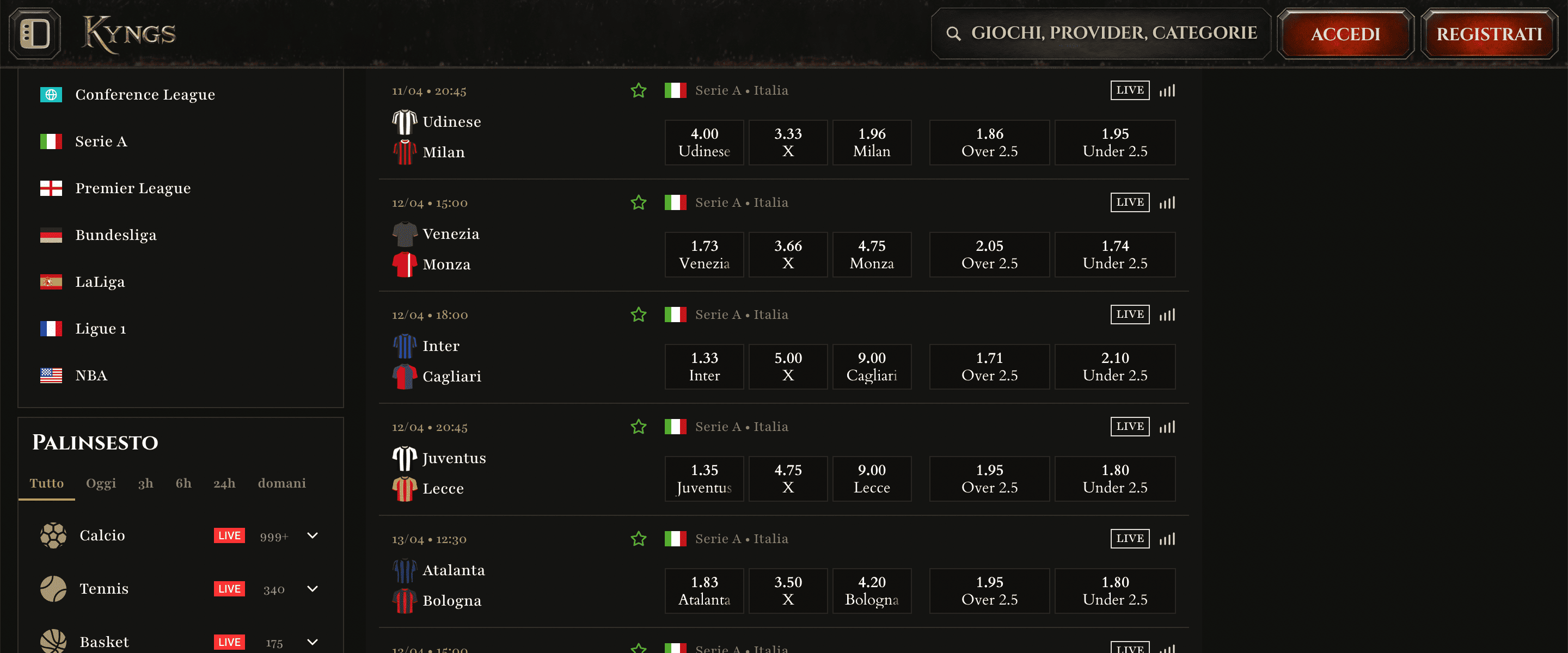Click the England flag beside Premier League
Screen dimensions: 1568x653
(x=51, y=188)
